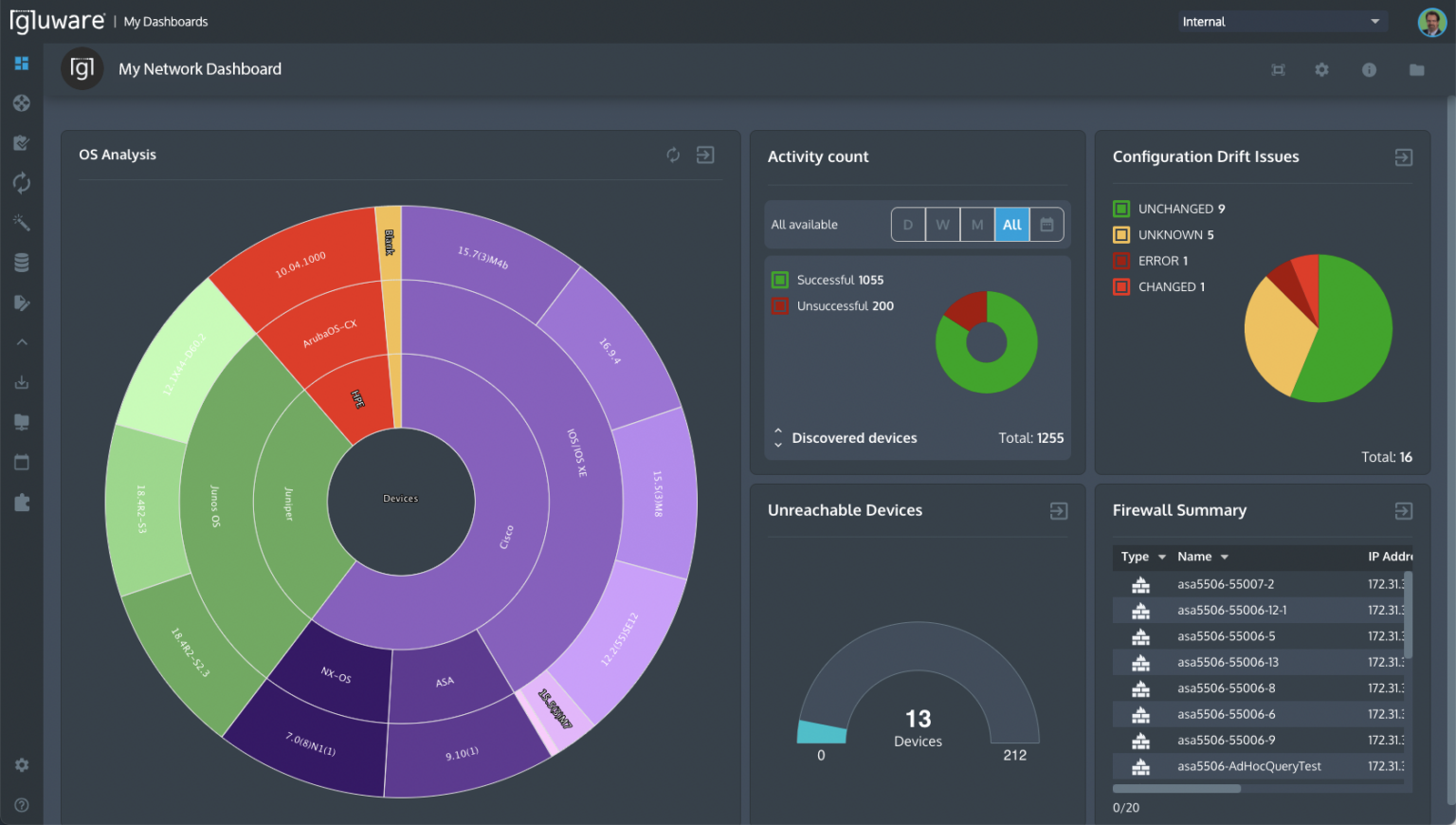Switch to the All time filter tab
Screen dimensions: 1456x825
click(1011, 224)
